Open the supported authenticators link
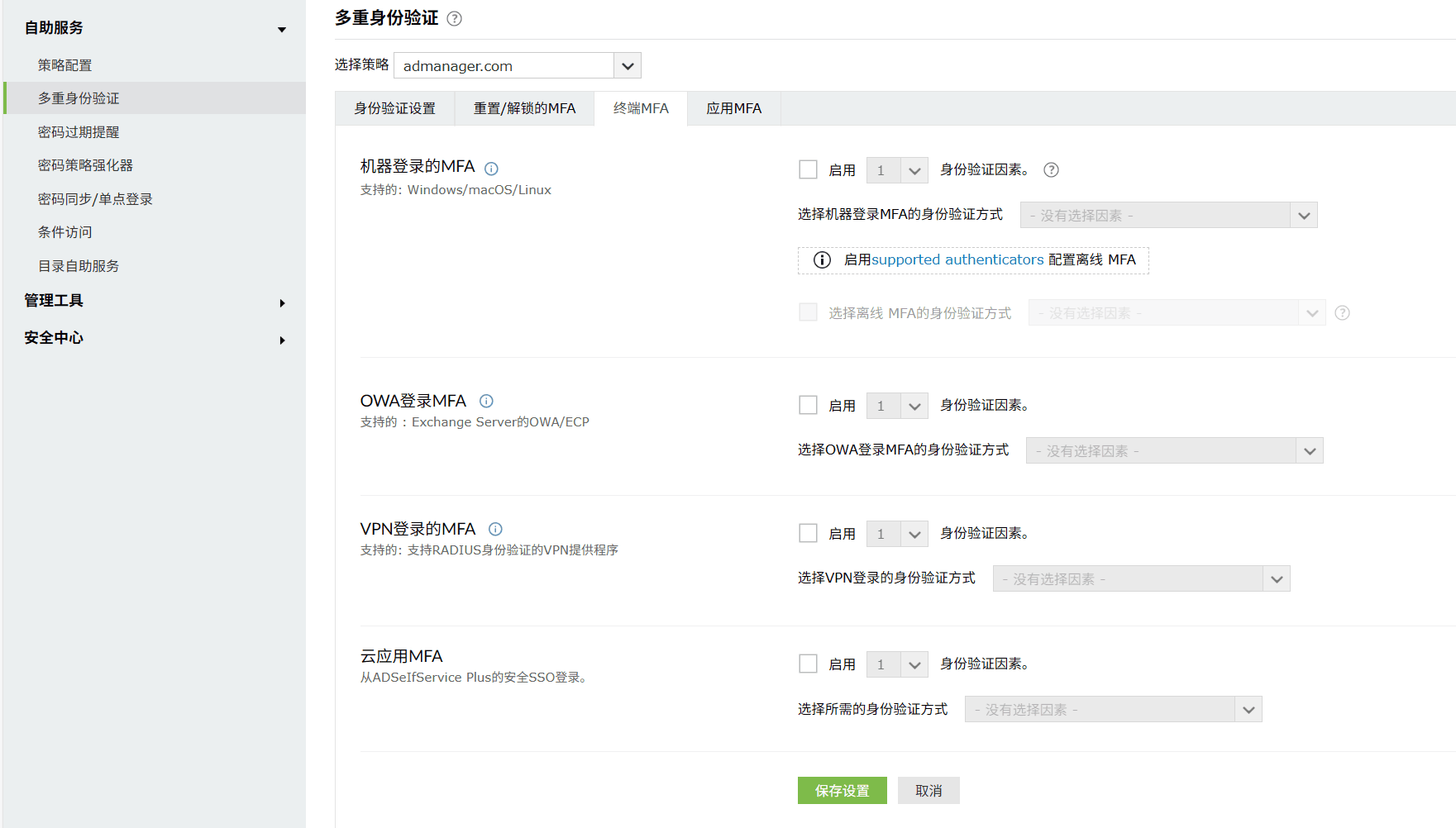The width and height of the screenshot is (1456, 828). coord(957,260)
